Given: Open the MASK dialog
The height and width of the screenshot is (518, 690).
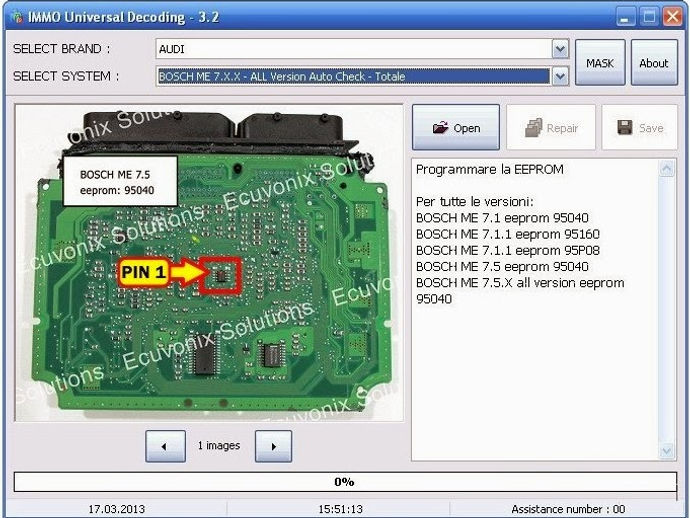Looking at the screenshot, I should click(x=600, y=63).
